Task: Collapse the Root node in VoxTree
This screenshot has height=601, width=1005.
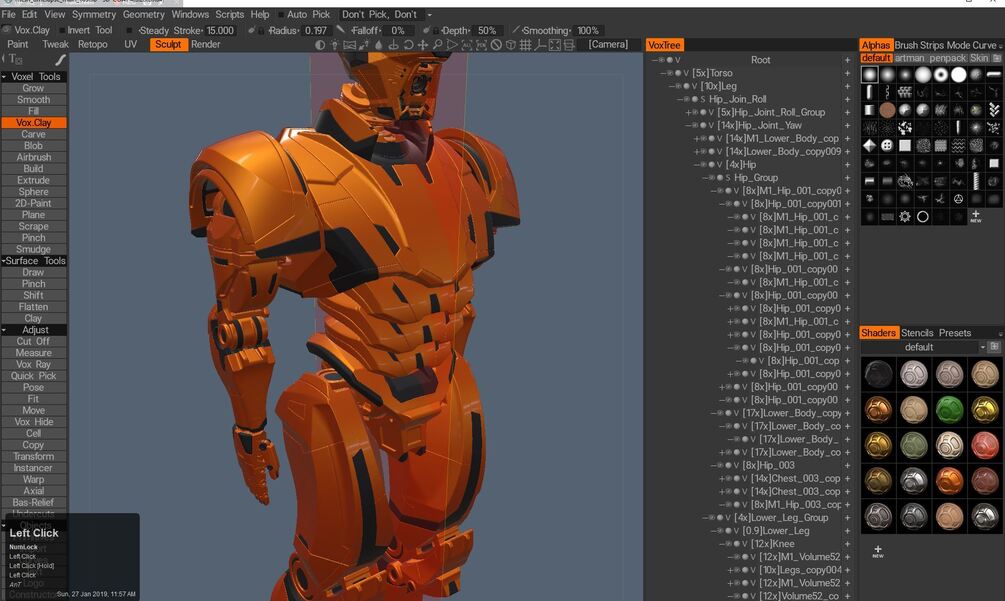Action: coord(654,60)
